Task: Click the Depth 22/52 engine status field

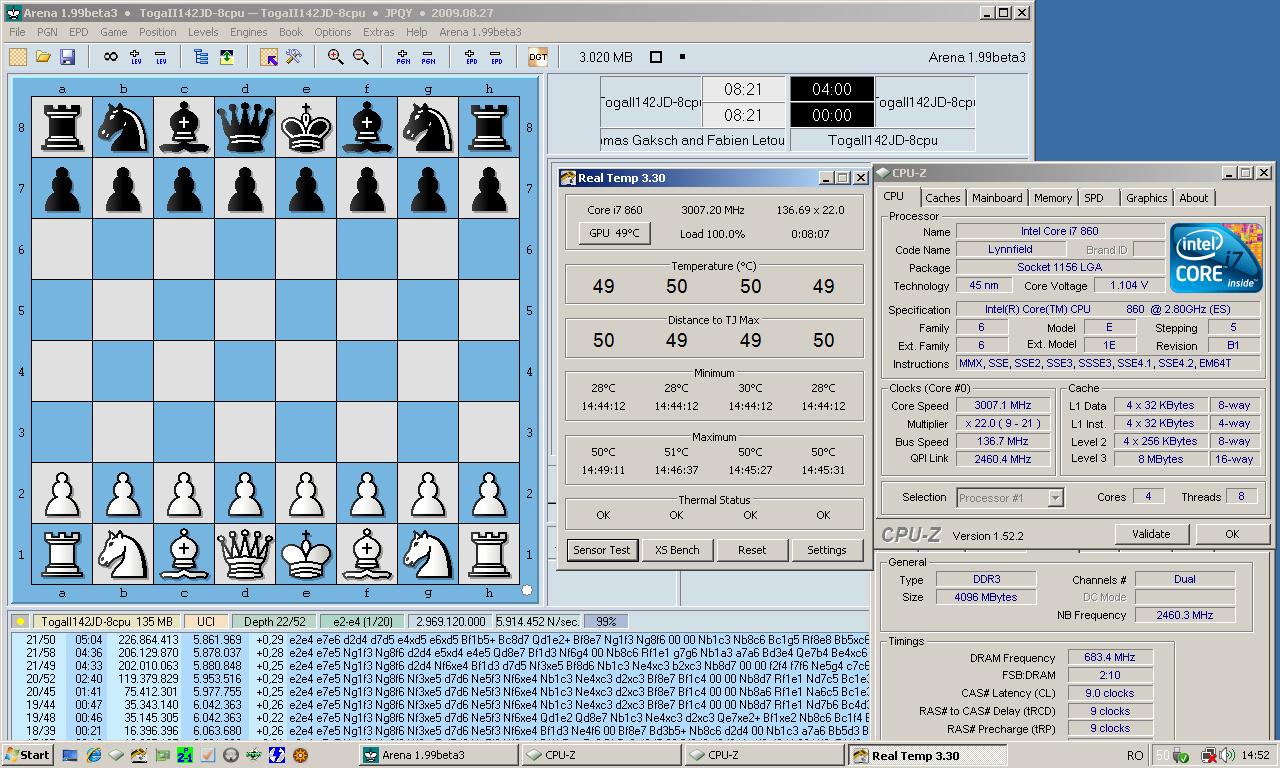Action: pos(274,622)
